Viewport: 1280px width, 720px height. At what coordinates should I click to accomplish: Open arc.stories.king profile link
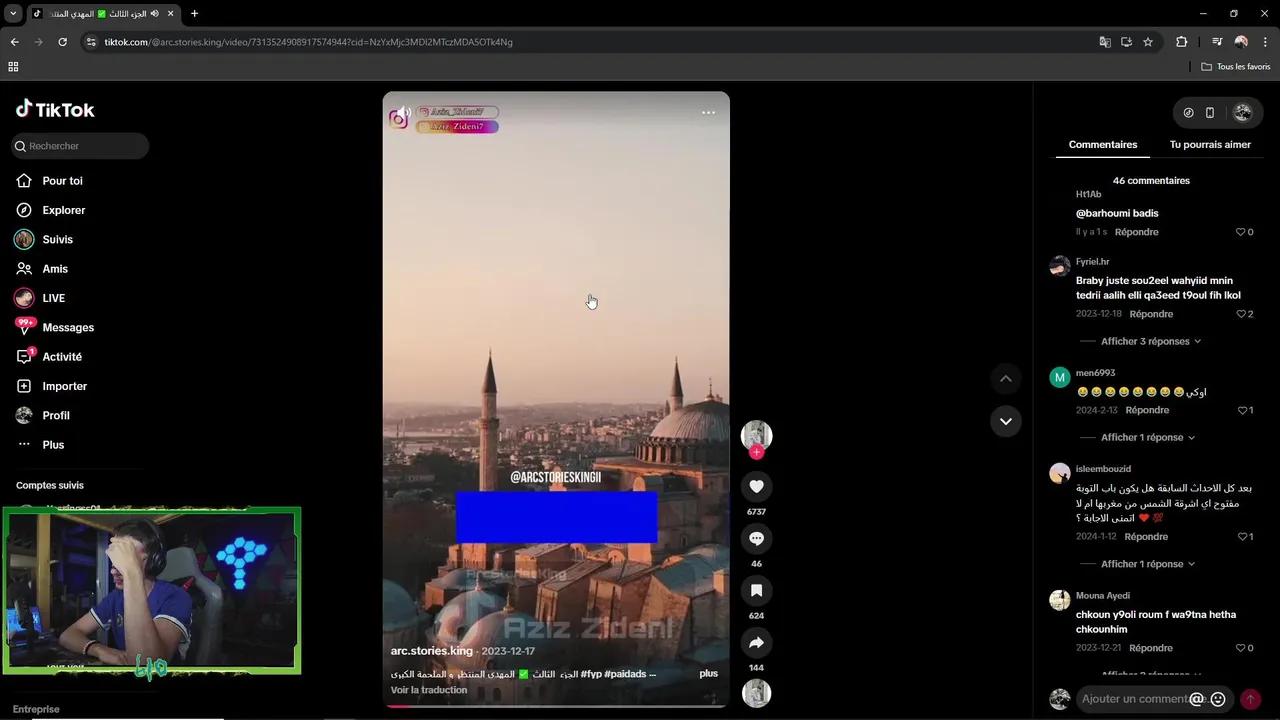point(432,651)
